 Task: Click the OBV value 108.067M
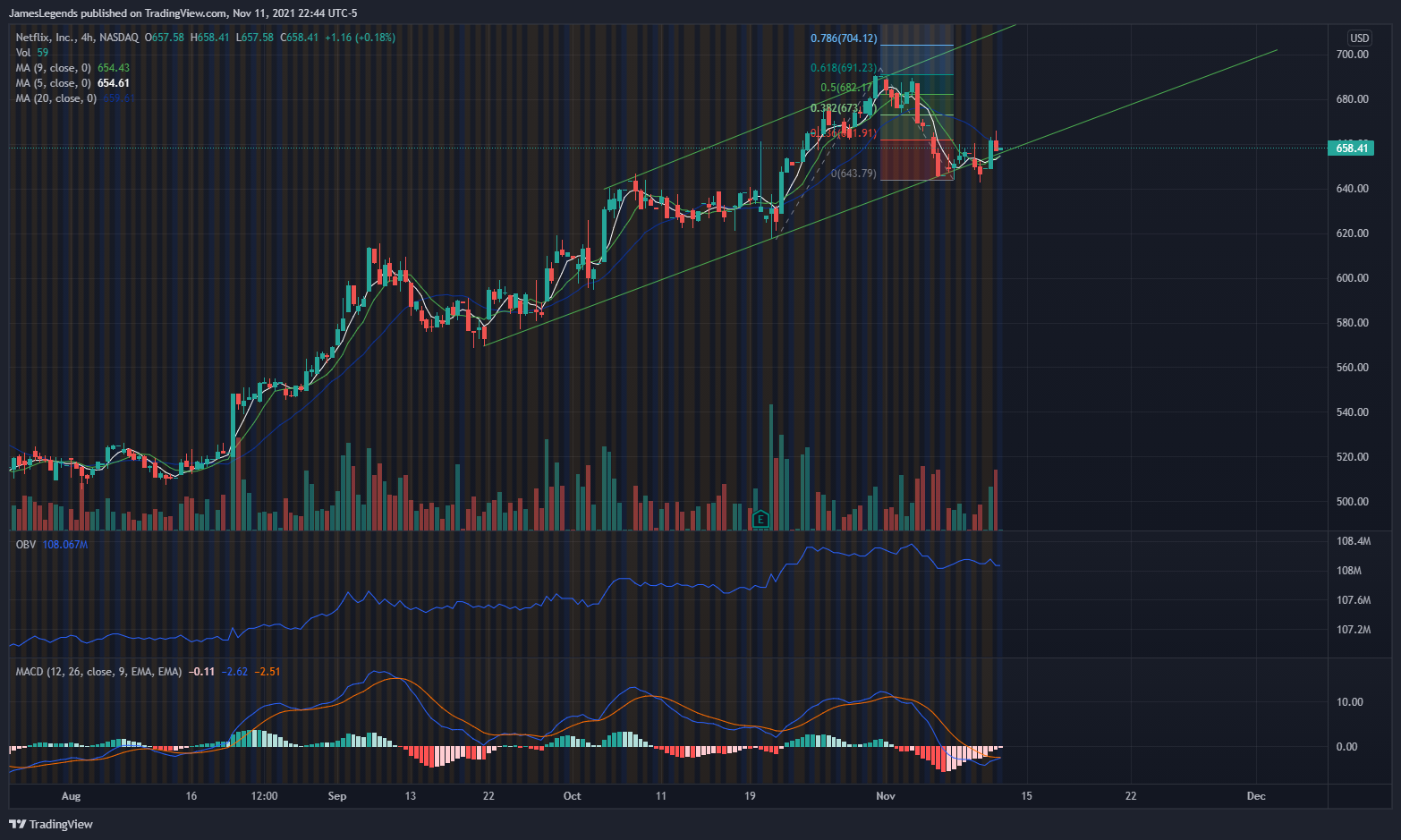coord(65,545)
